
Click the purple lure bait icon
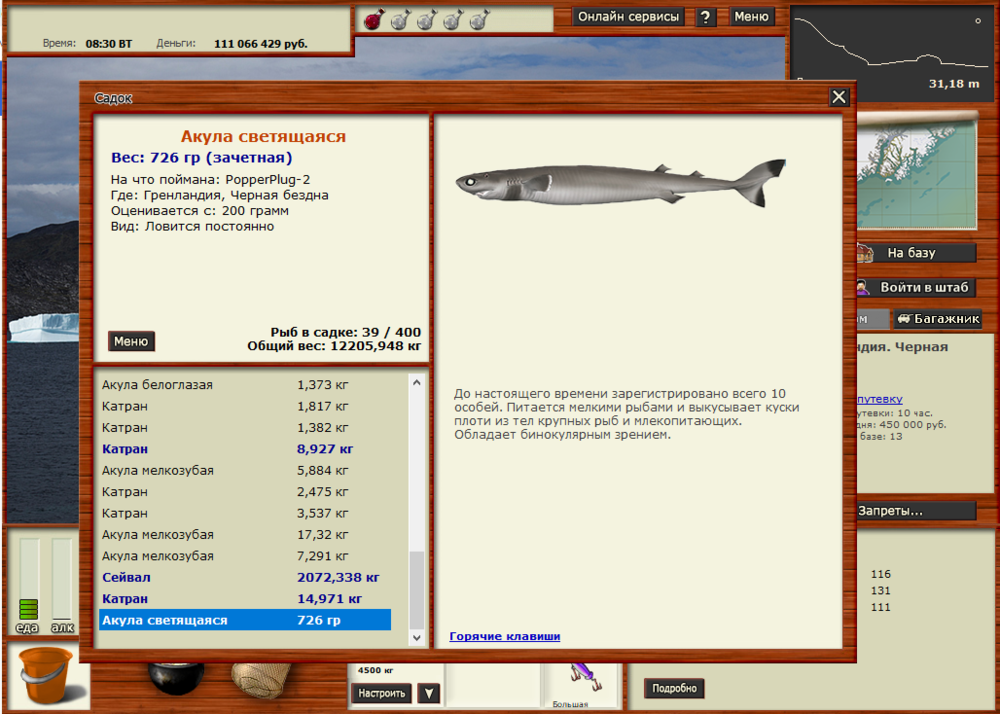pyautogui.click(x=580, y=676)
